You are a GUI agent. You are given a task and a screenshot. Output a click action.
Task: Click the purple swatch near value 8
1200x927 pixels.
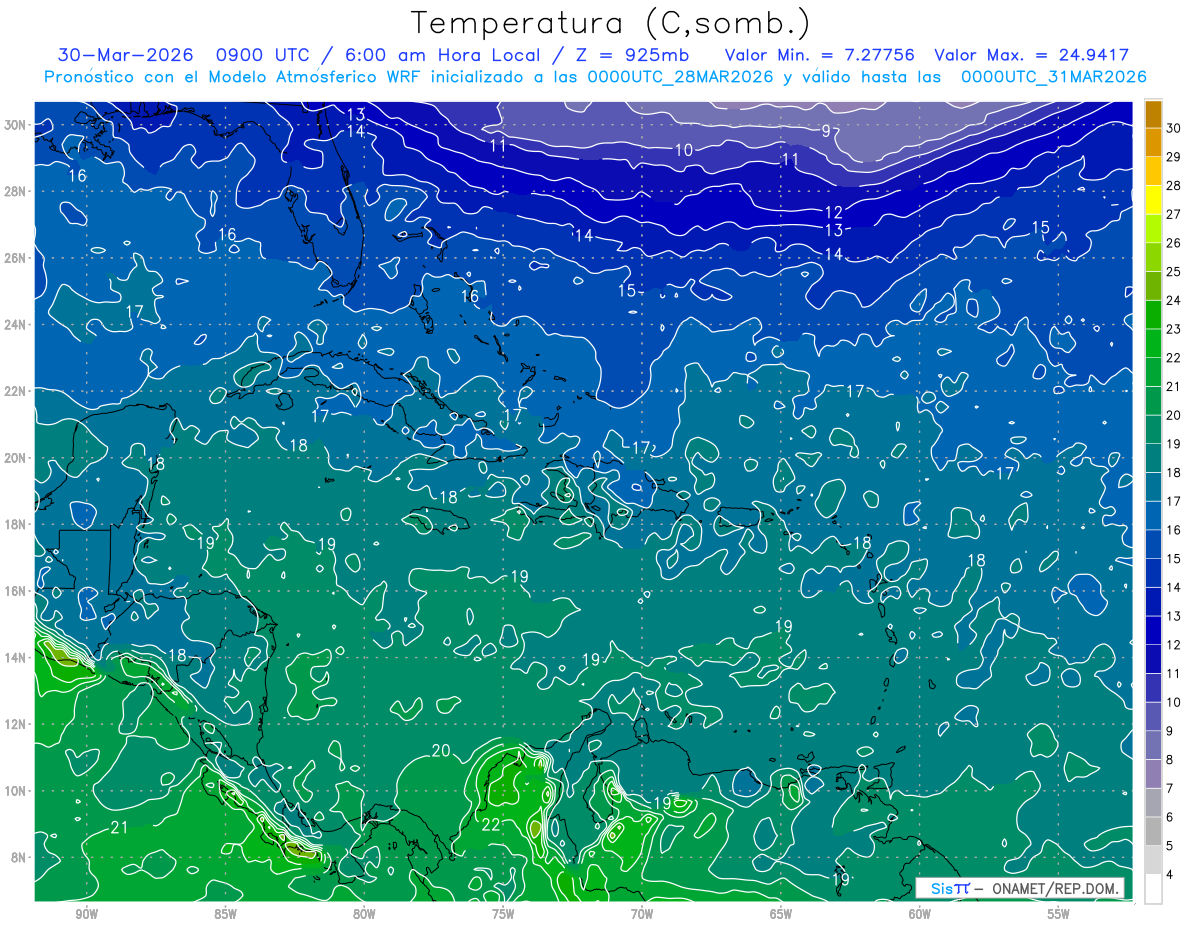(1153, 774)
